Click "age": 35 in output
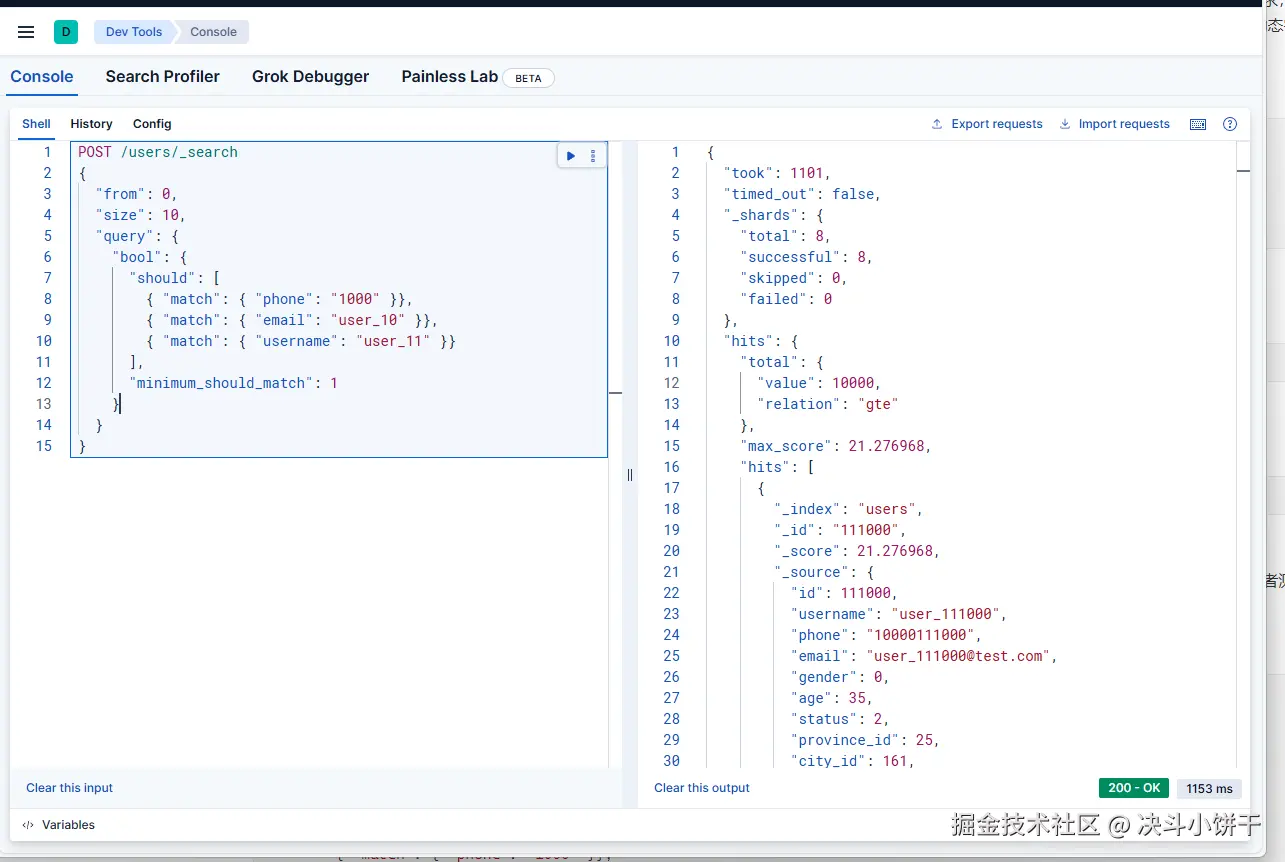Image resolution: width=1285 pixels, height=862 pixels. coord(831,698)
